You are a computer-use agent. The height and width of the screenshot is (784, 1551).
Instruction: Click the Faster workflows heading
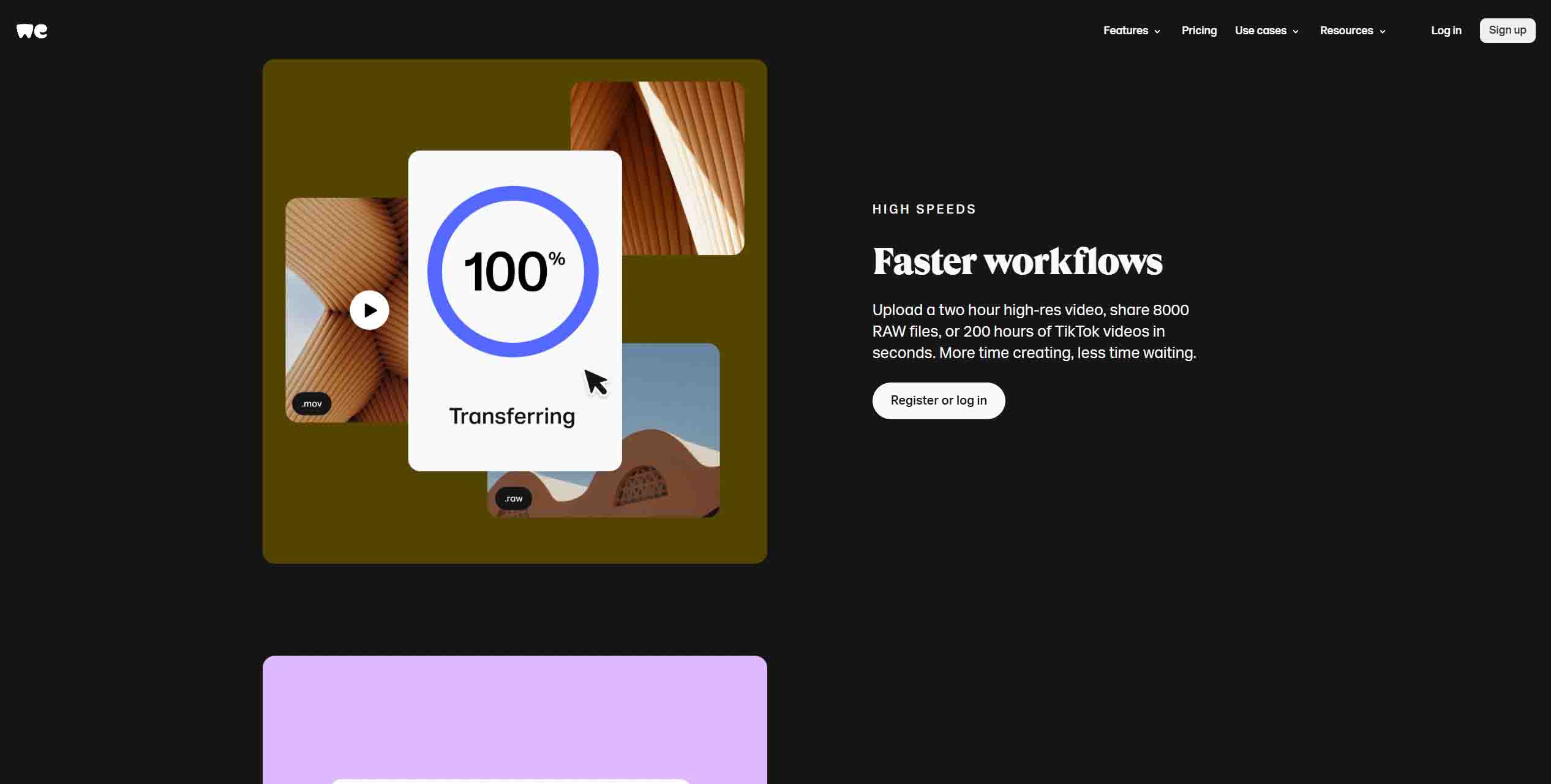click(x=1017, y=261)
